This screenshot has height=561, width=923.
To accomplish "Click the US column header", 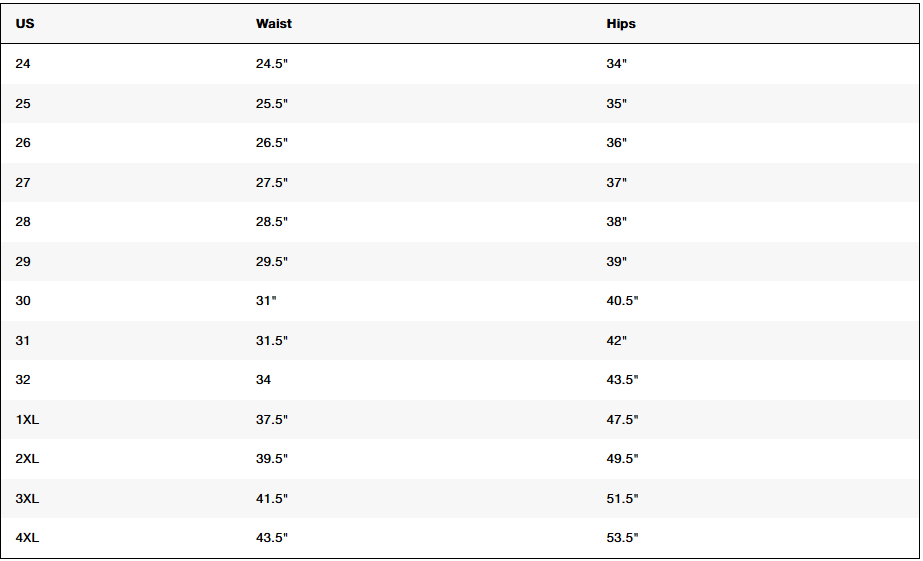I will (x=25, y=24).
